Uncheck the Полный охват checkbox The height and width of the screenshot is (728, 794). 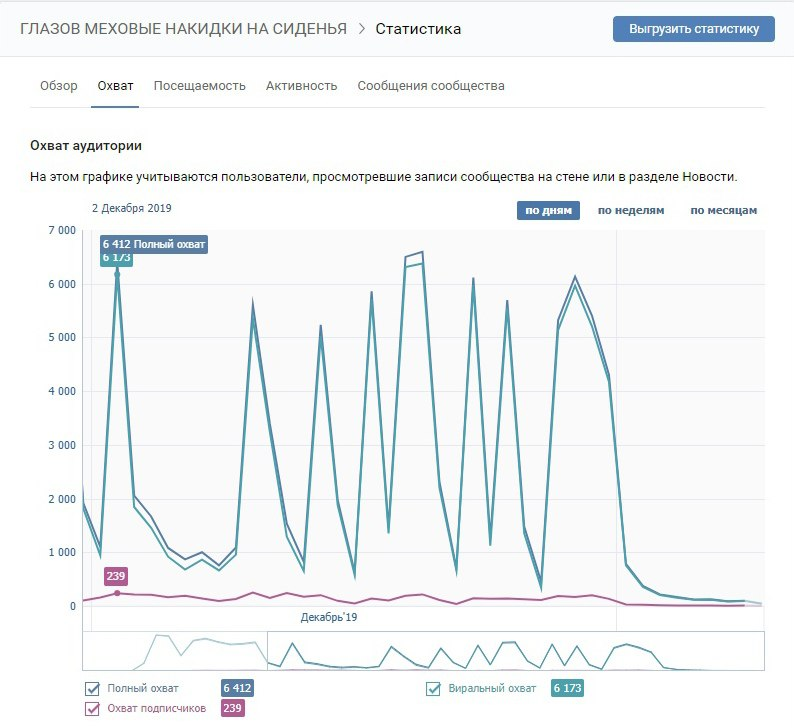[93, 688]
